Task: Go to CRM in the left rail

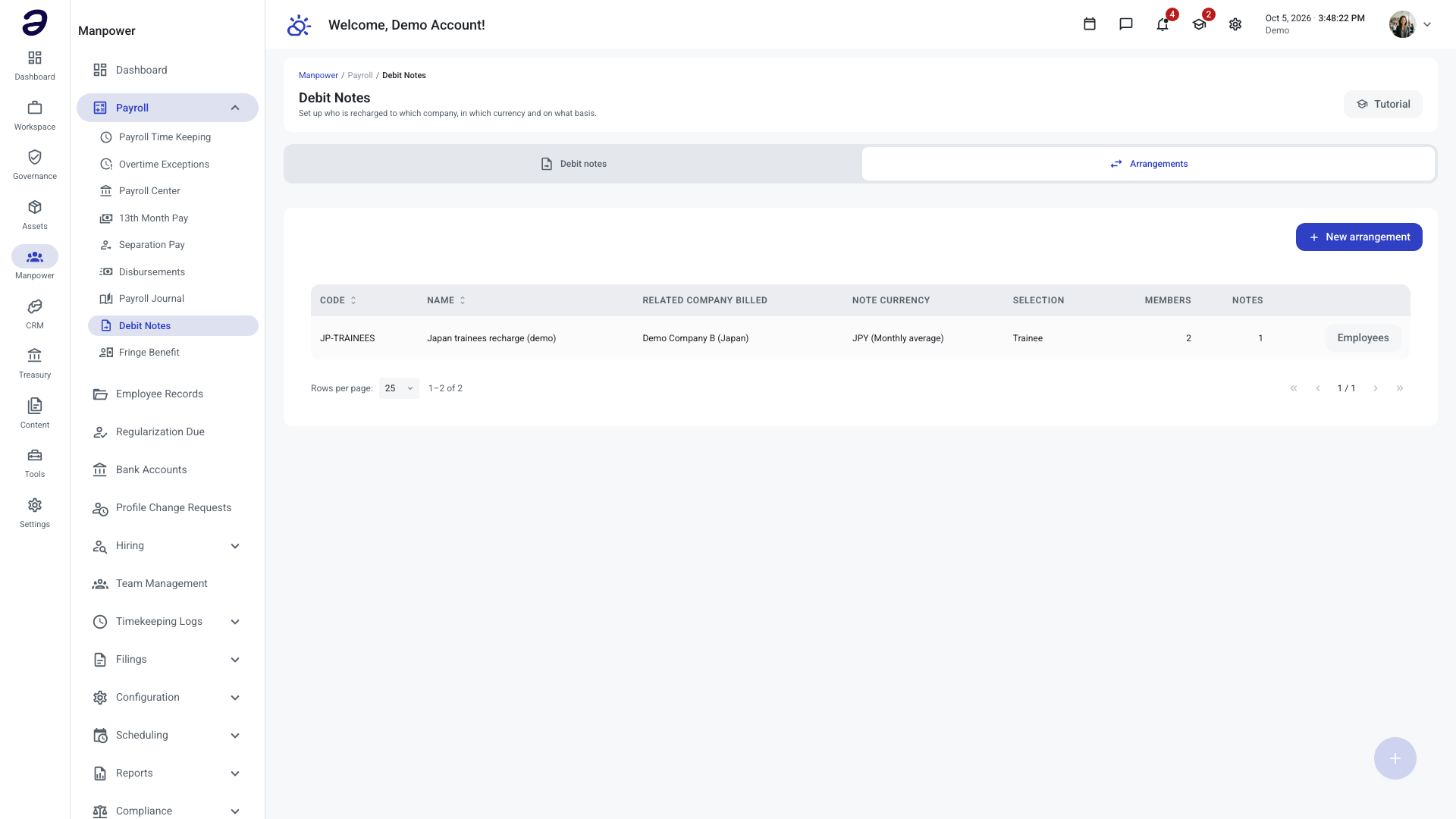Action: pyautogui.click(x=35, y=314)
